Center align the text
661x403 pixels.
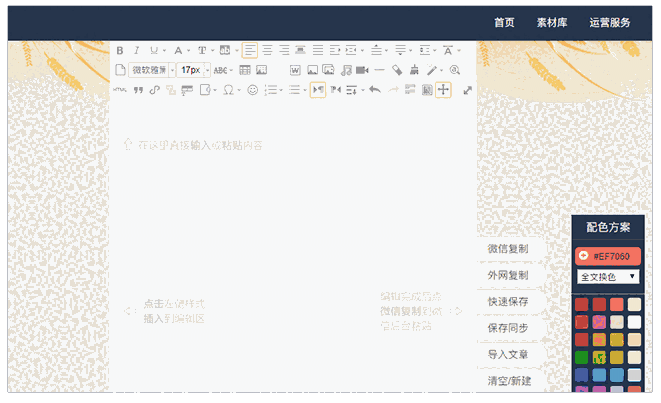click(267, 51)
